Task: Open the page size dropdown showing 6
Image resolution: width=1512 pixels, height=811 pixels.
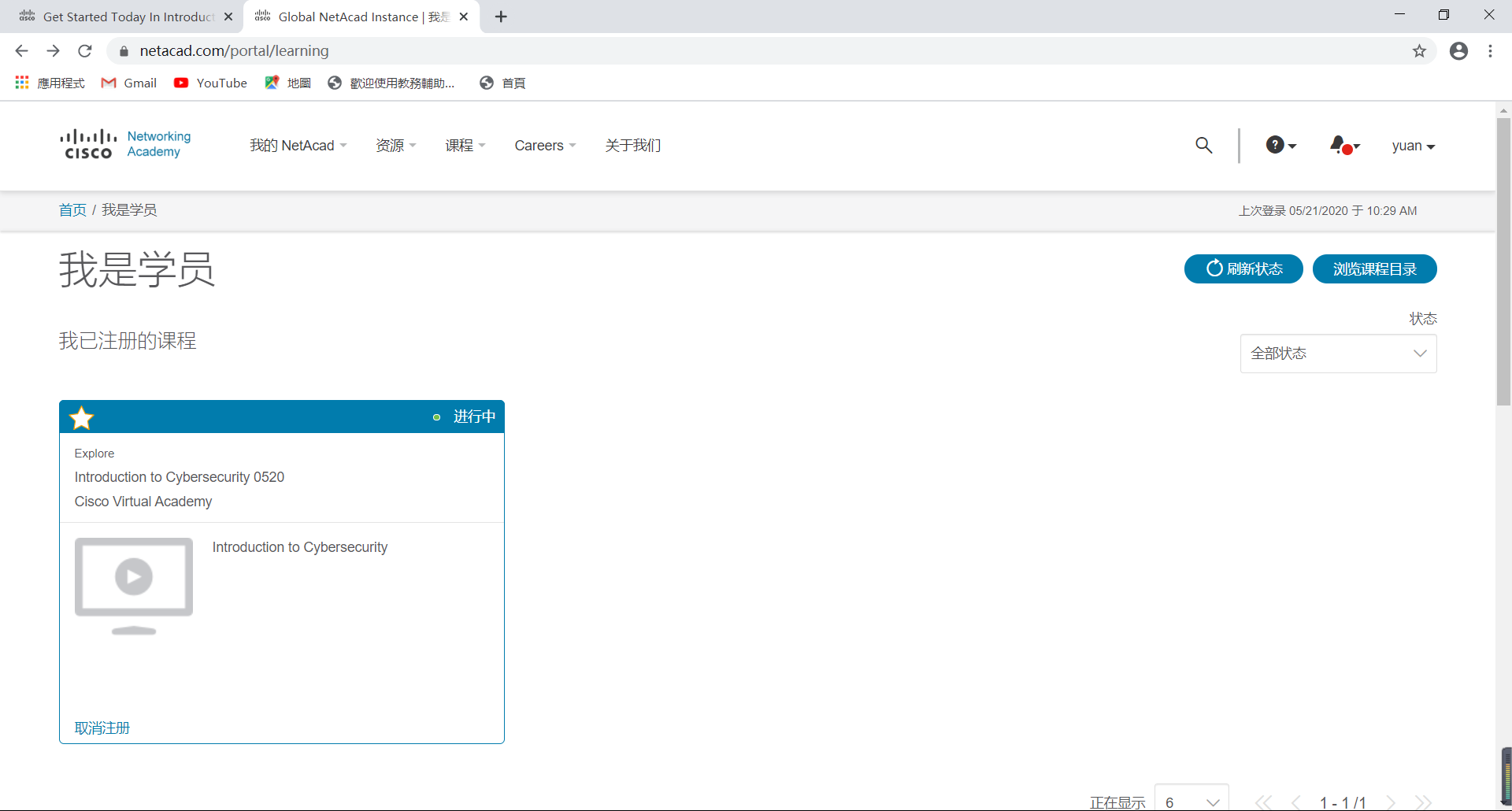Action: (x=1191, y=801)
